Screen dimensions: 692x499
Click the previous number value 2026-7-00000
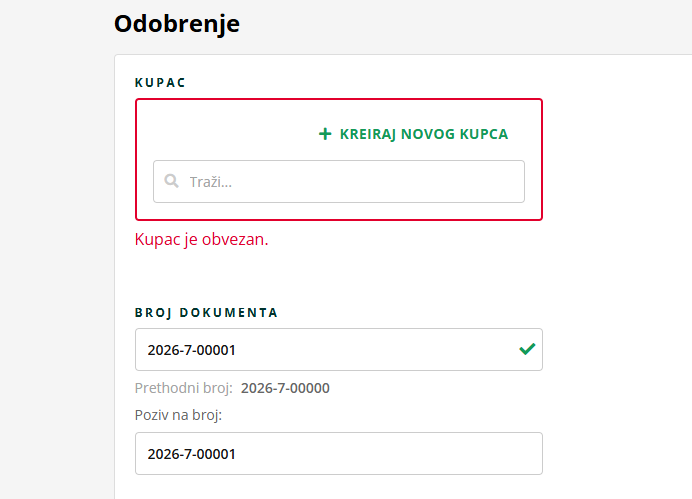coord(285,388)
